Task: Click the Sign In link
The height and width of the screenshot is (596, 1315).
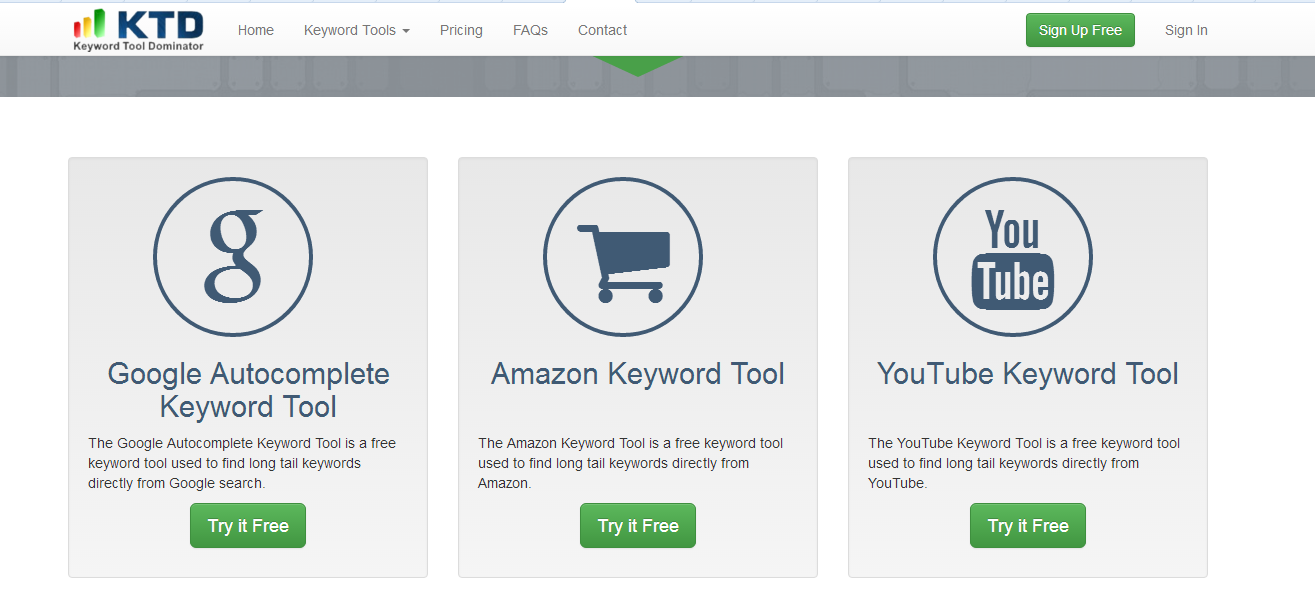Action: click(x=1186, y=30)
